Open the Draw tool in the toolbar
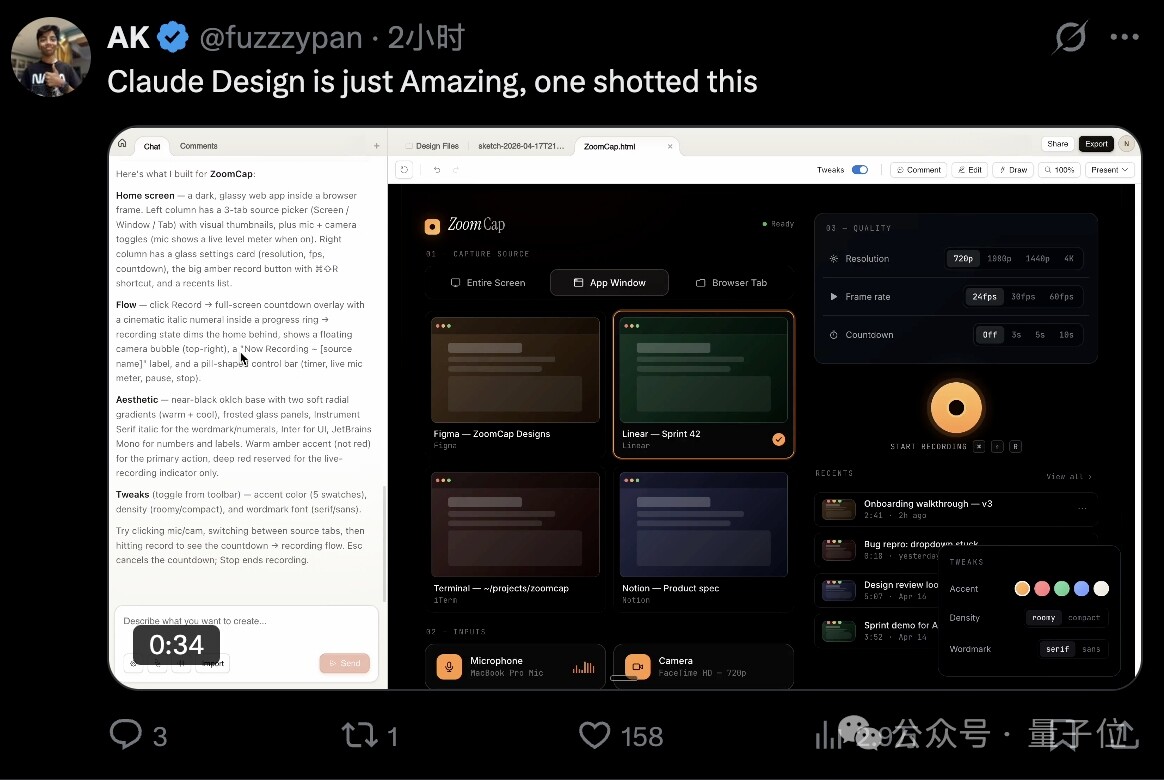Screen dimensions: 1164x780 tap(1012, 169)
